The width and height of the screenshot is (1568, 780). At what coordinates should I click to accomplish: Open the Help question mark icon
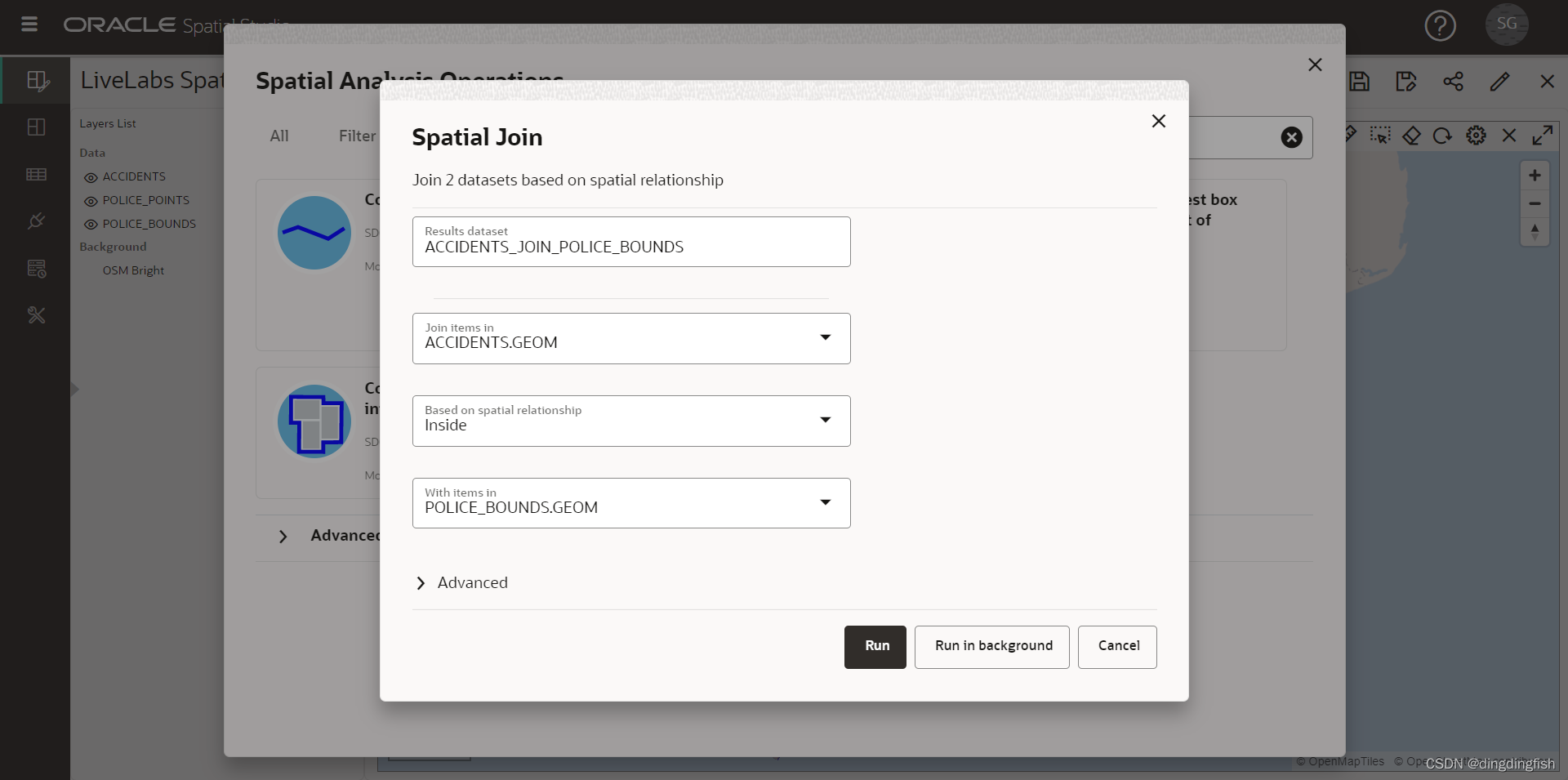[x=1440, y=25]
